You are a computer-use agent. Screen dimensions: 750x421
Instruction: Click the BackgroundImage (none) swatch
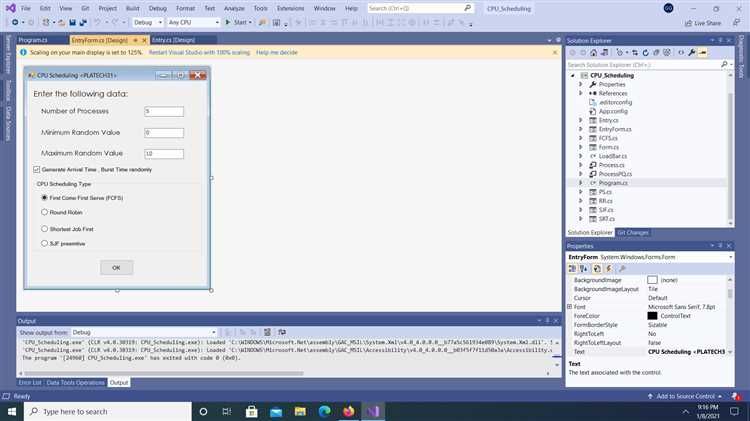click(x=652, y=280)
